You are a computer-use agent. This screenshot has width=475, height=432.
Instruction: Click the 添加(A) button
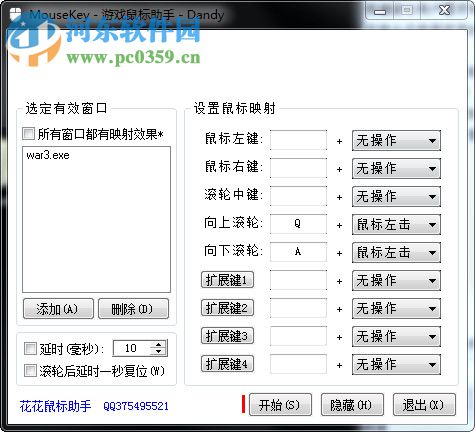coord(58,309)
